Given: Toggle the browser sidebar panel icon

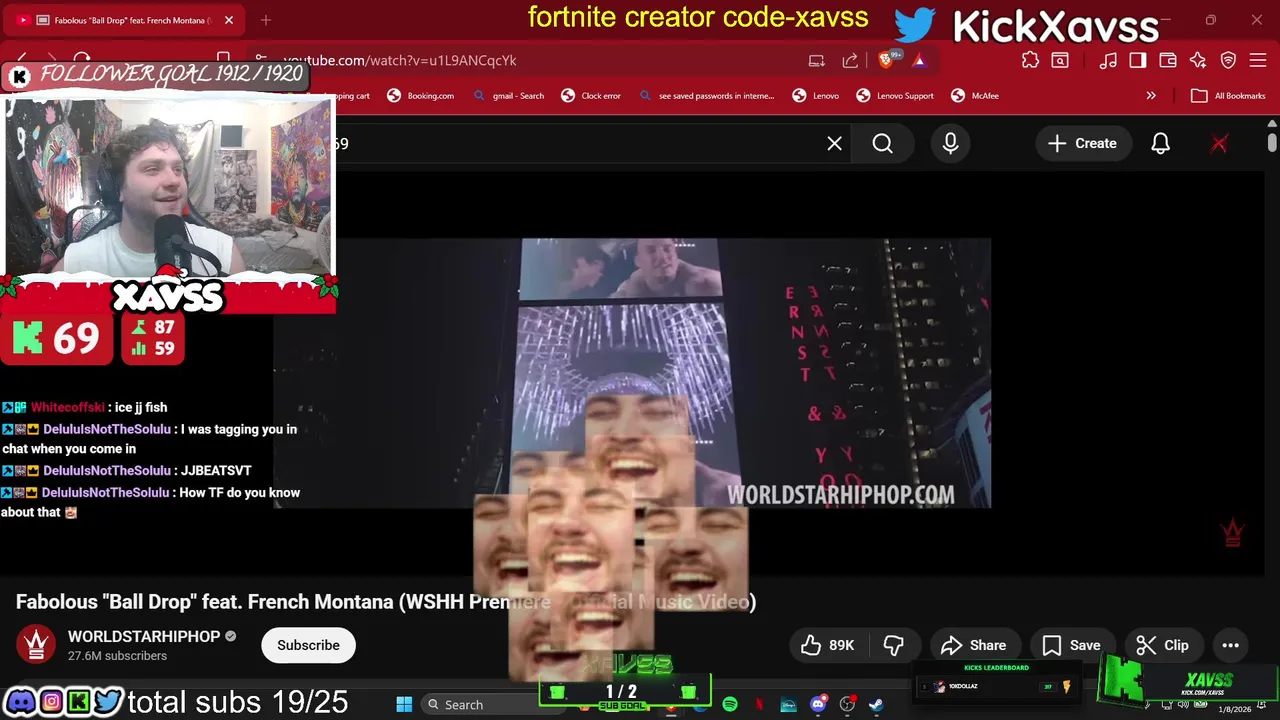Looking at the screenshot, I should pos(1138,60).
